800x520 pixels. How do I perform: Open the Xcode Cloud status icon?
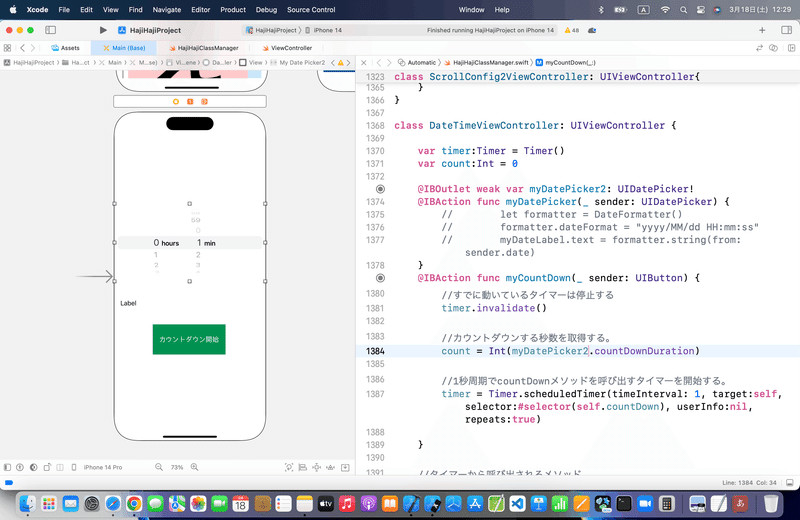[592, 30]
